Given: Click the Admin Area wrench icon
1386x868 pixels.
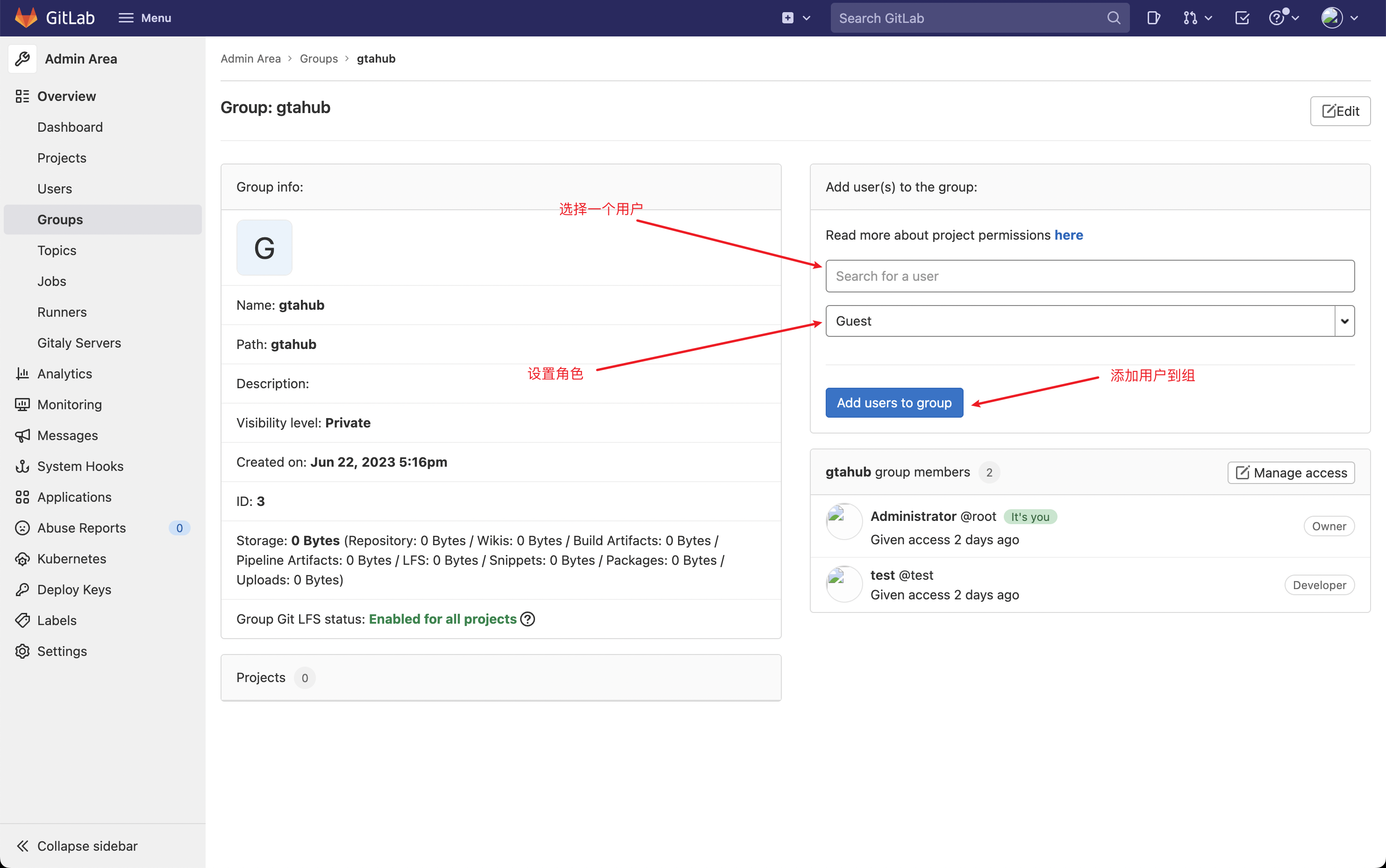Looking at the screenshot, I should point(23,59).
